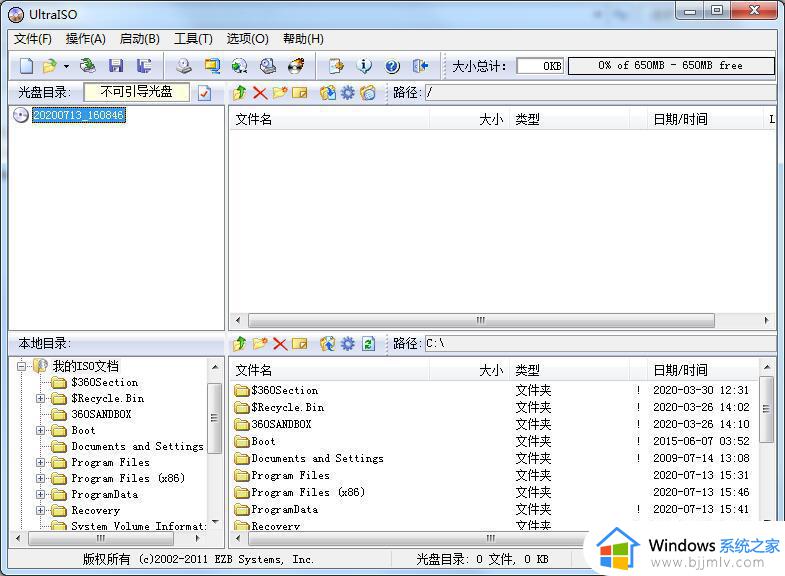The image size is (785, 576).
Task: Click the 类型 column header in local file list
Action: [569, 370]
